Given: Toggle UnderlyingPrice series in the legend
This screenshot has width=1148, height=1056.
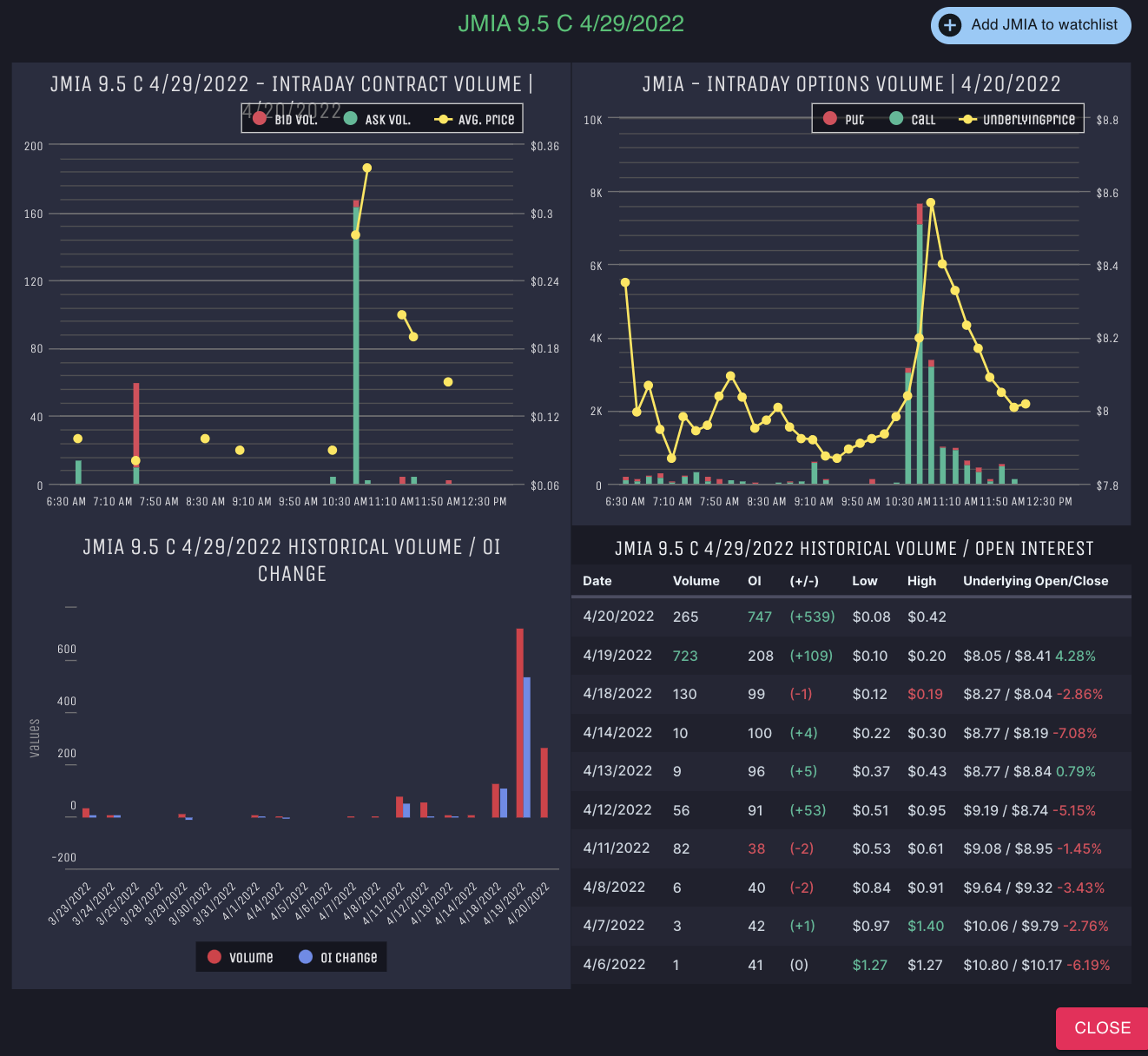Looking at the screenshot, I should pos(1017,119).
